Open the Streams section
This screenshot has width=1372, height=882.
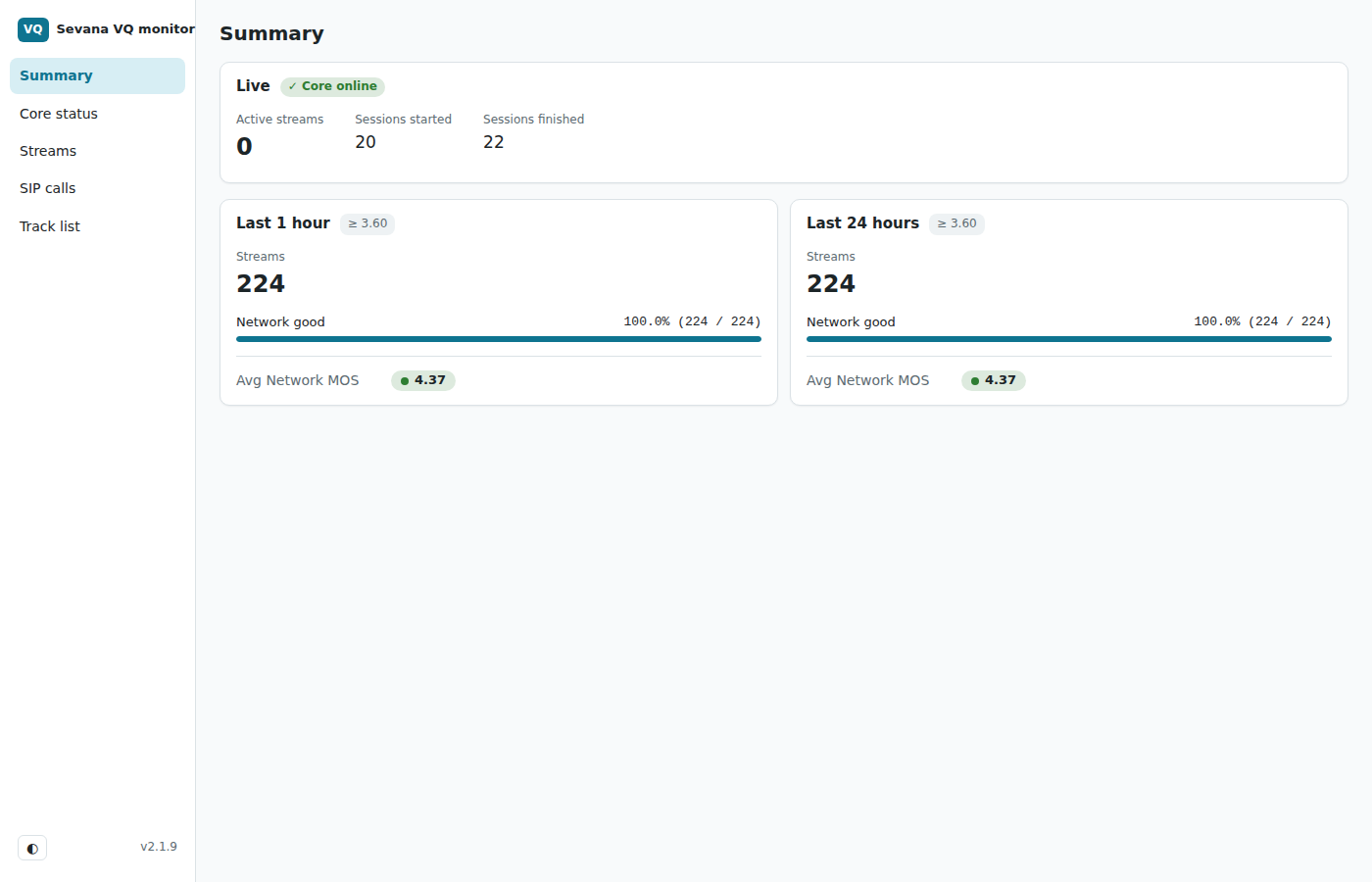point(97,151)
